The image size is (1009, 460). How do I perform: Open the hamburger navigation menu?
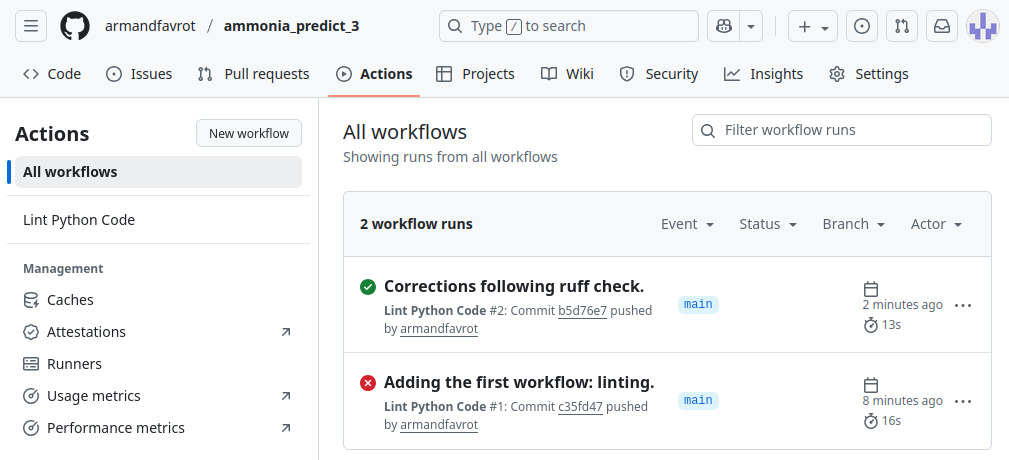tap(31, 26)
